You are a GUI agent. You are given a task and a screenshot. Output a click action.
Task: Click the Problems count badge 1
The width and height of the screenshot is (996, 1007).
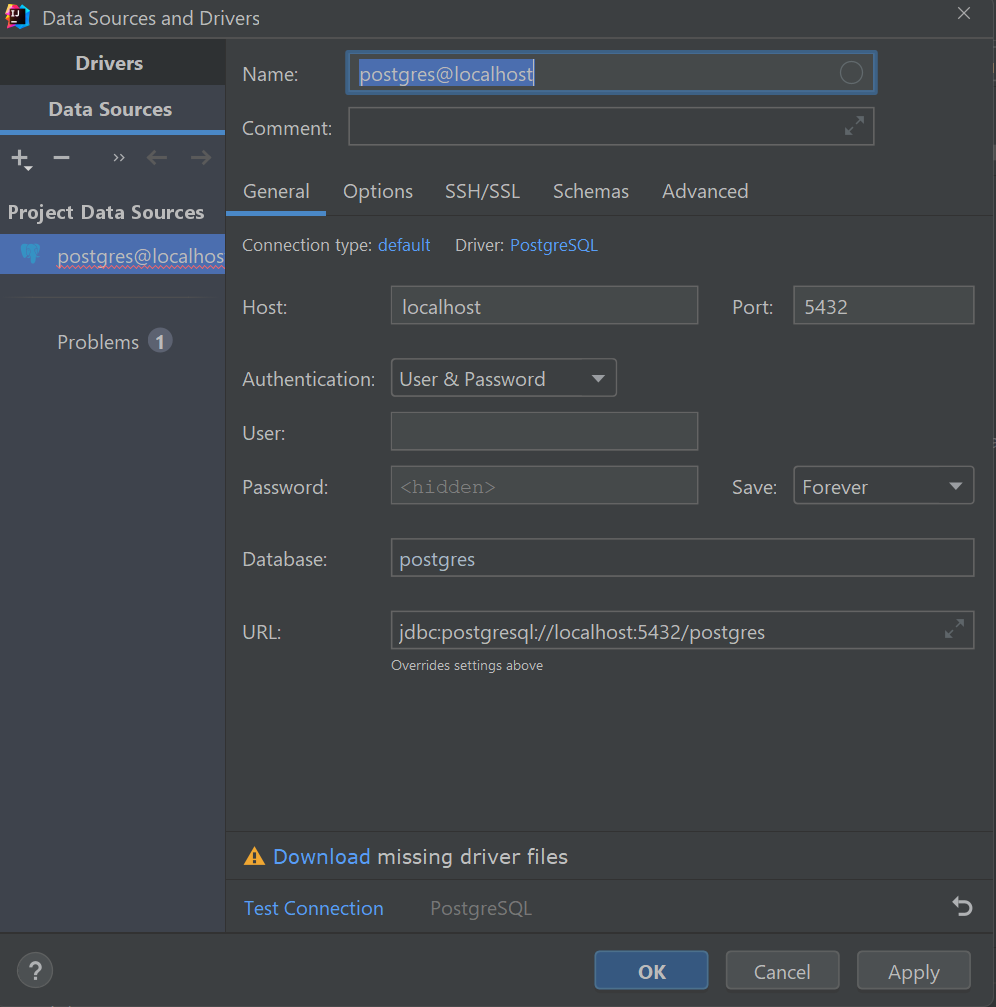click(160, 341)
